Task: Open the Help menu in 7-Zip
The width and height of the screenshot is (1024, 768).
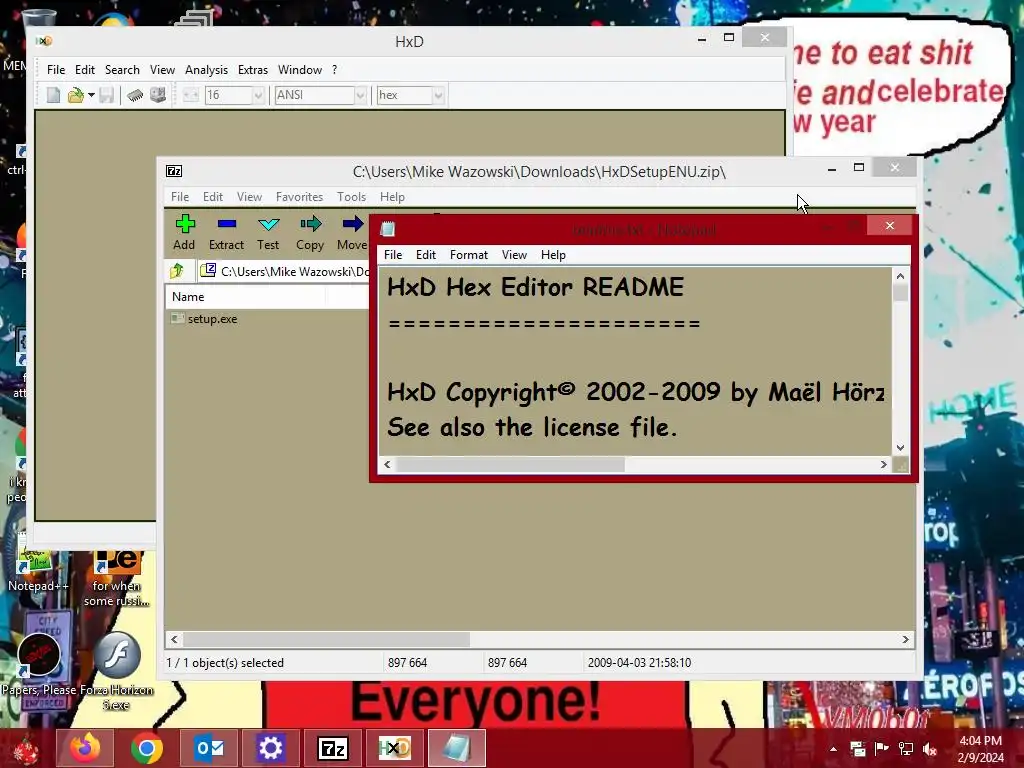Action: pos(392,197)
